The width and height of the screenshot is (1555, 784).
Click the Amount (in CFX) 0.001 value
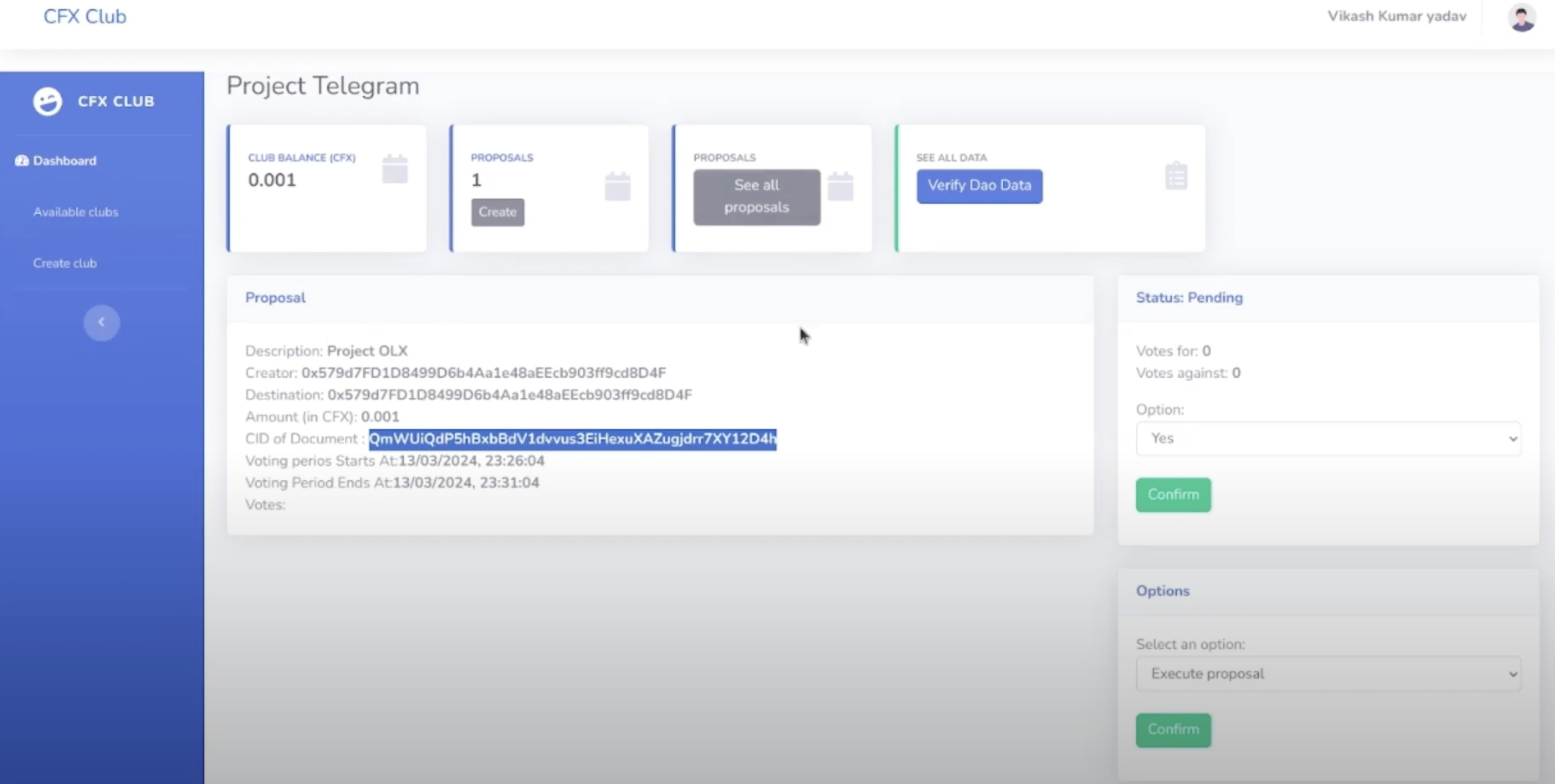click(x=380, y=417)
